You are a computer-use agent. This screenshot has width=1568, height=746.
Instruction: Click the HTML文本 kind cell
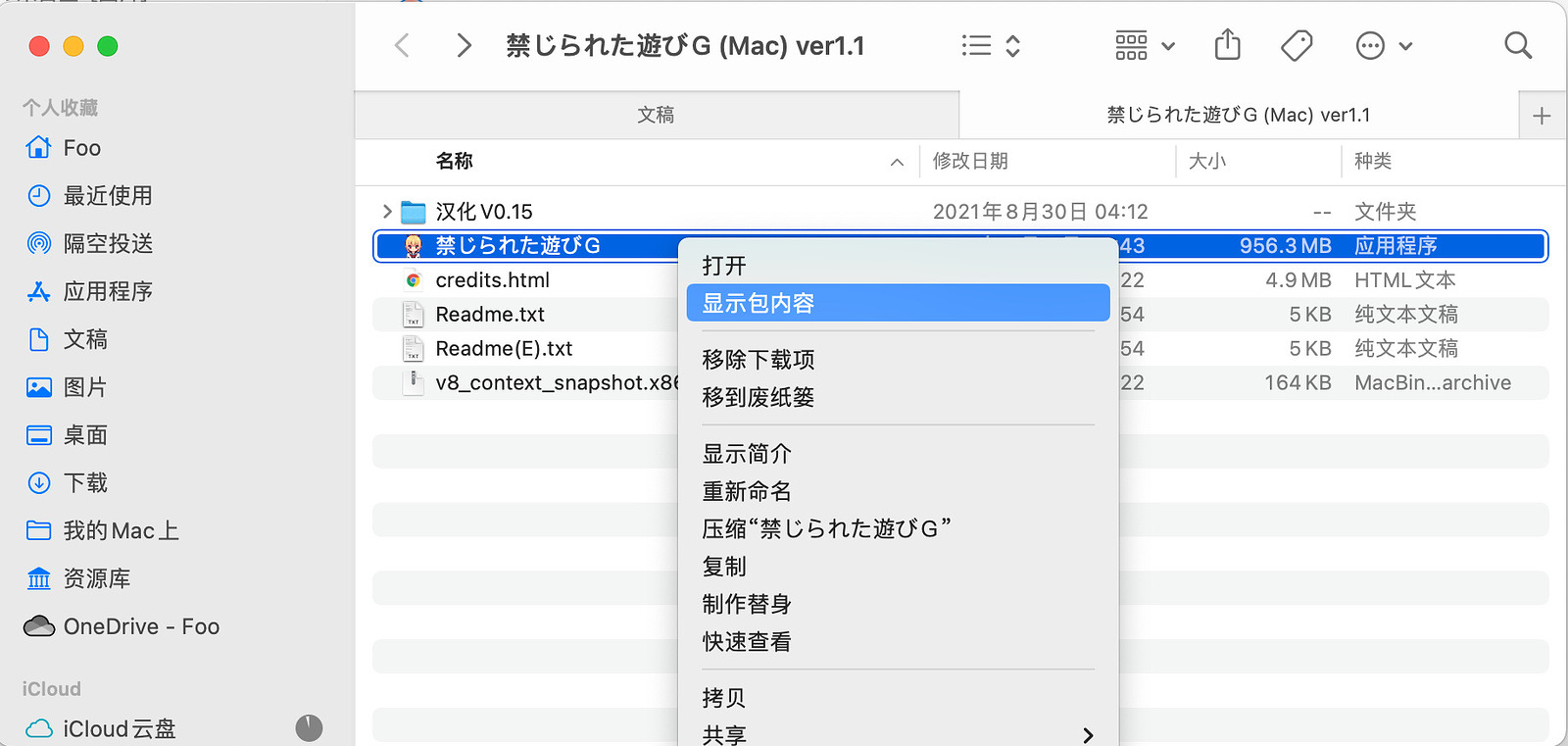[x=1405, y=280]
